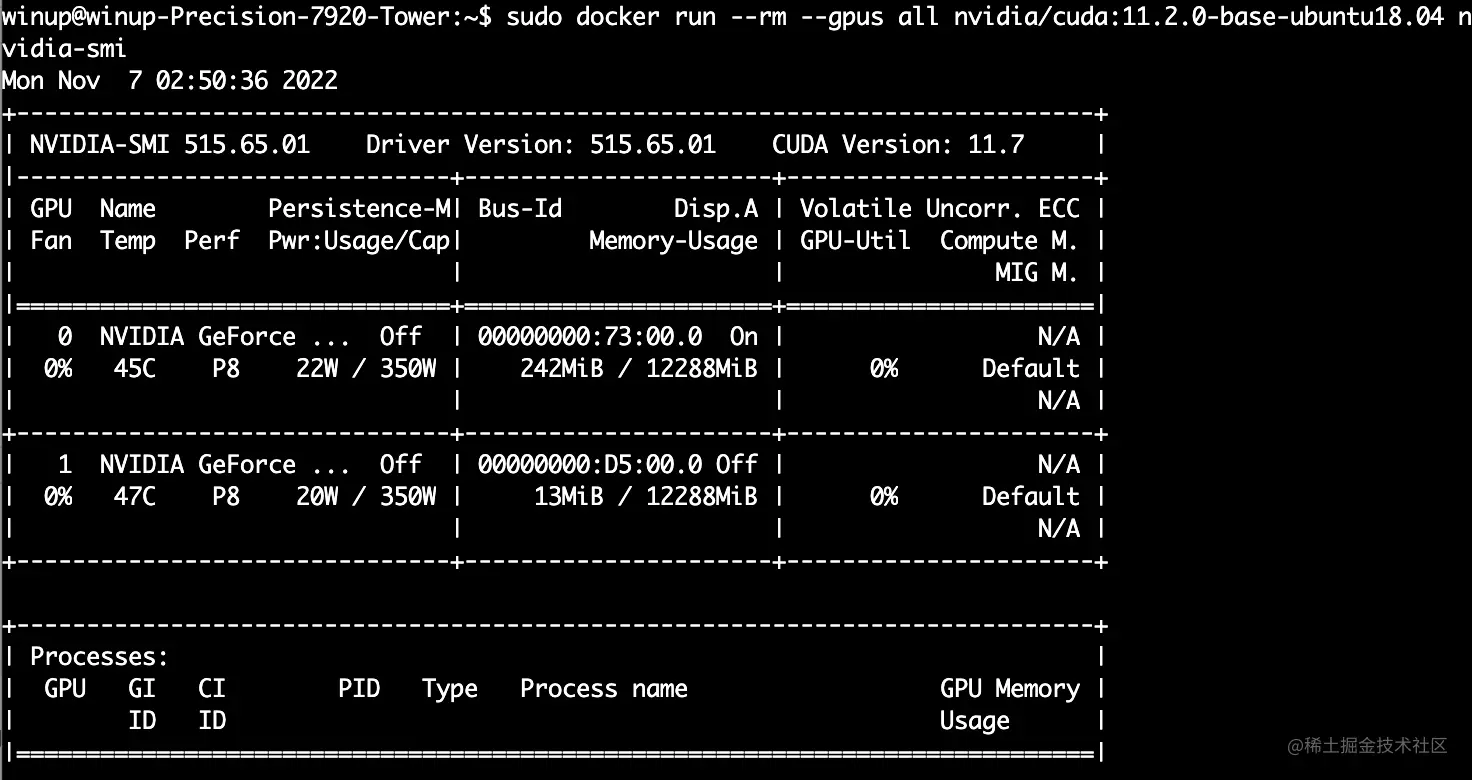Click 'CI' column header in Processes

[212, 689]
